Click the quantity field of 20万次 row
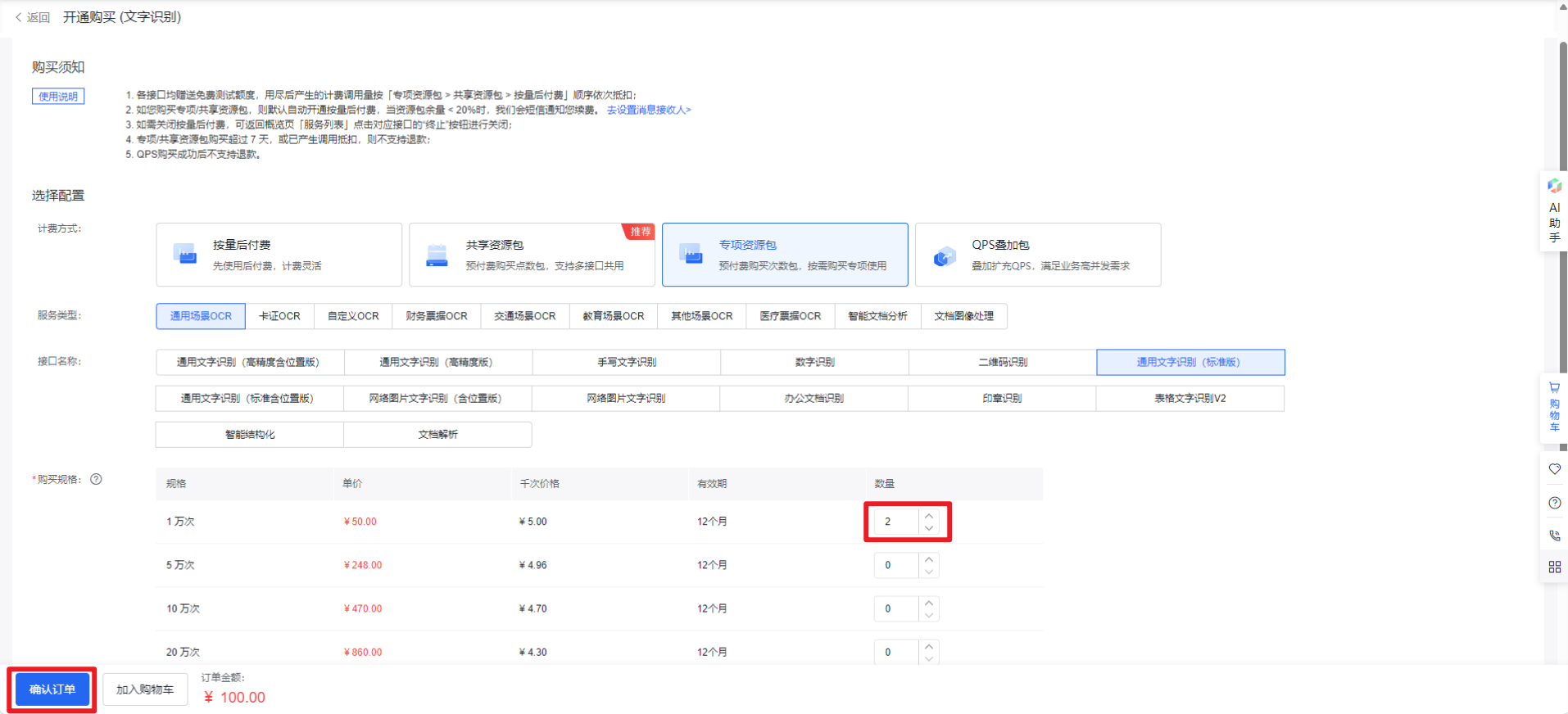Image resolution: width=1568 pixels, height=714 pixels. point(896,652)
